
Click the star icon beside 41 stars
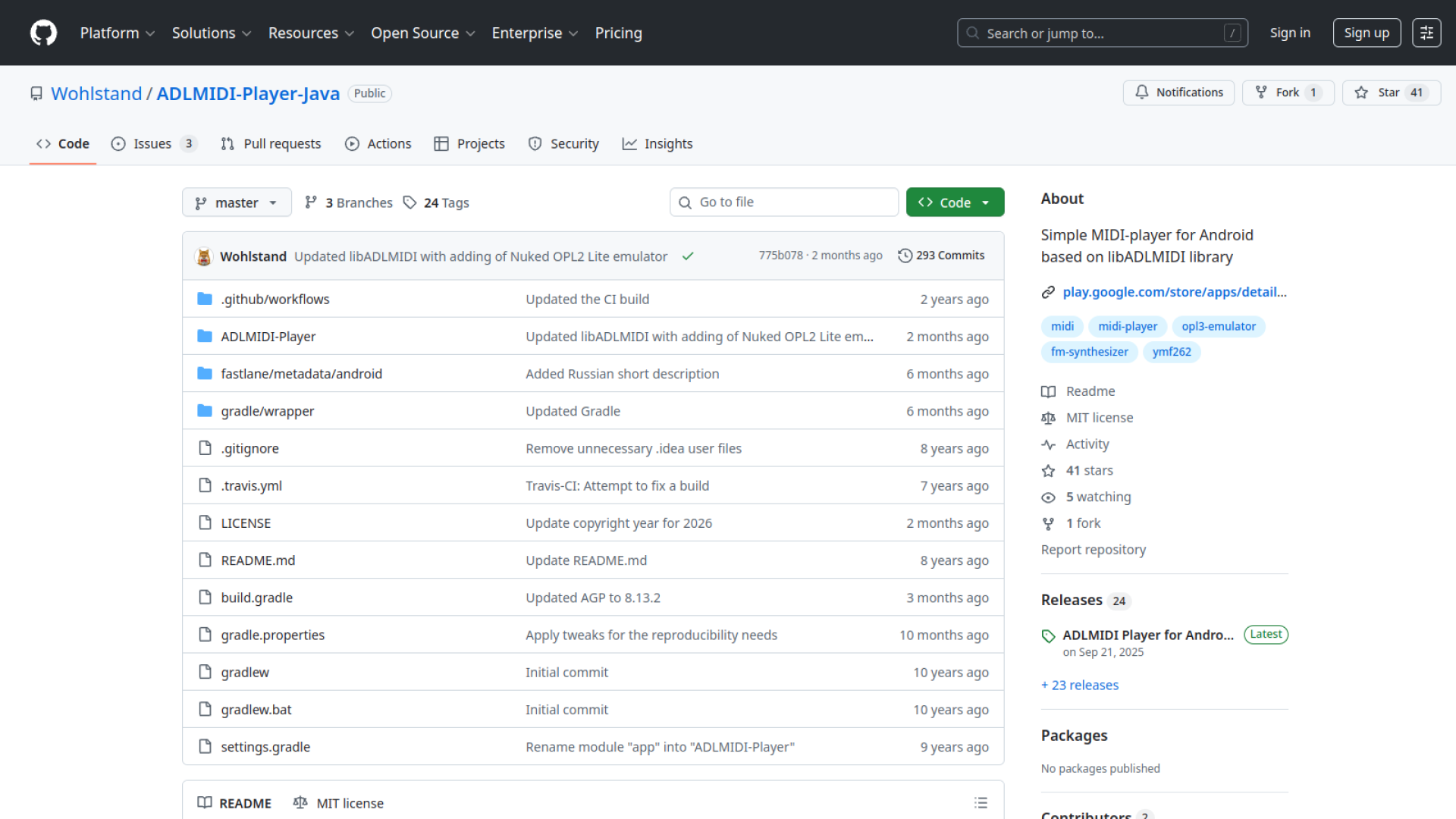[x=1048, y=471]
